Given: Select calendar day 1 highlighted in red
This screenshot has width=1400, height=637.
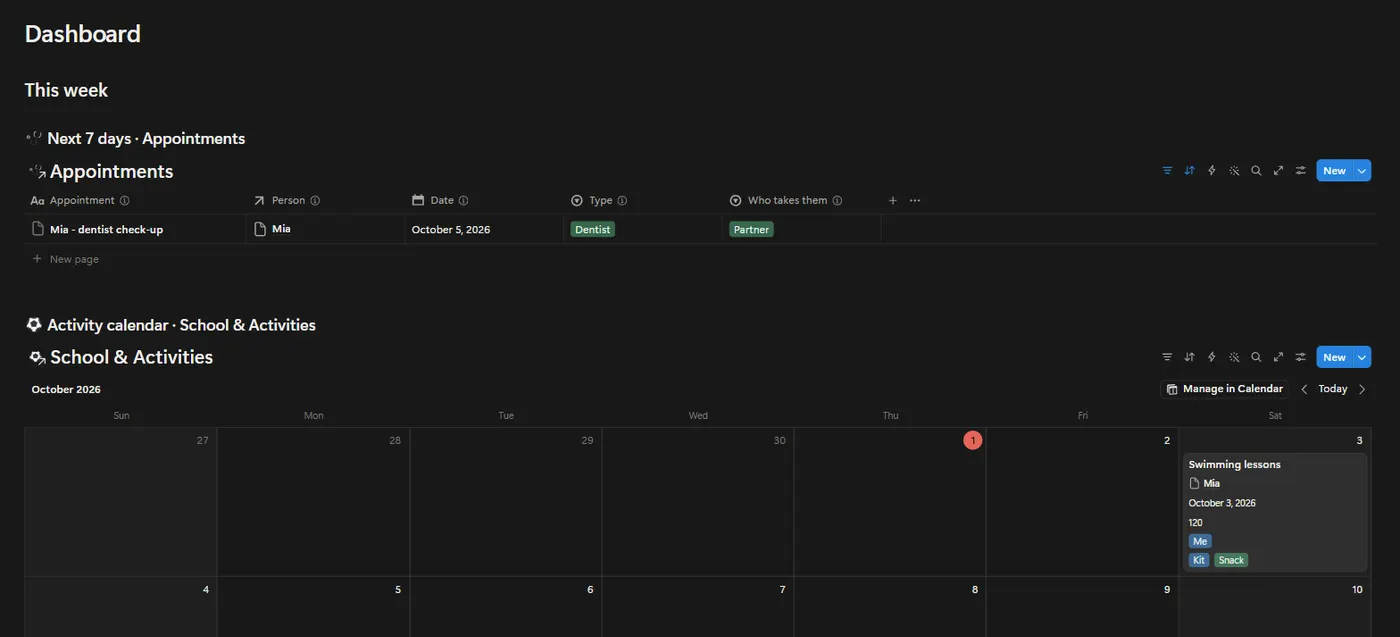Looking at the screenshot, I should [x=973, y=440].
